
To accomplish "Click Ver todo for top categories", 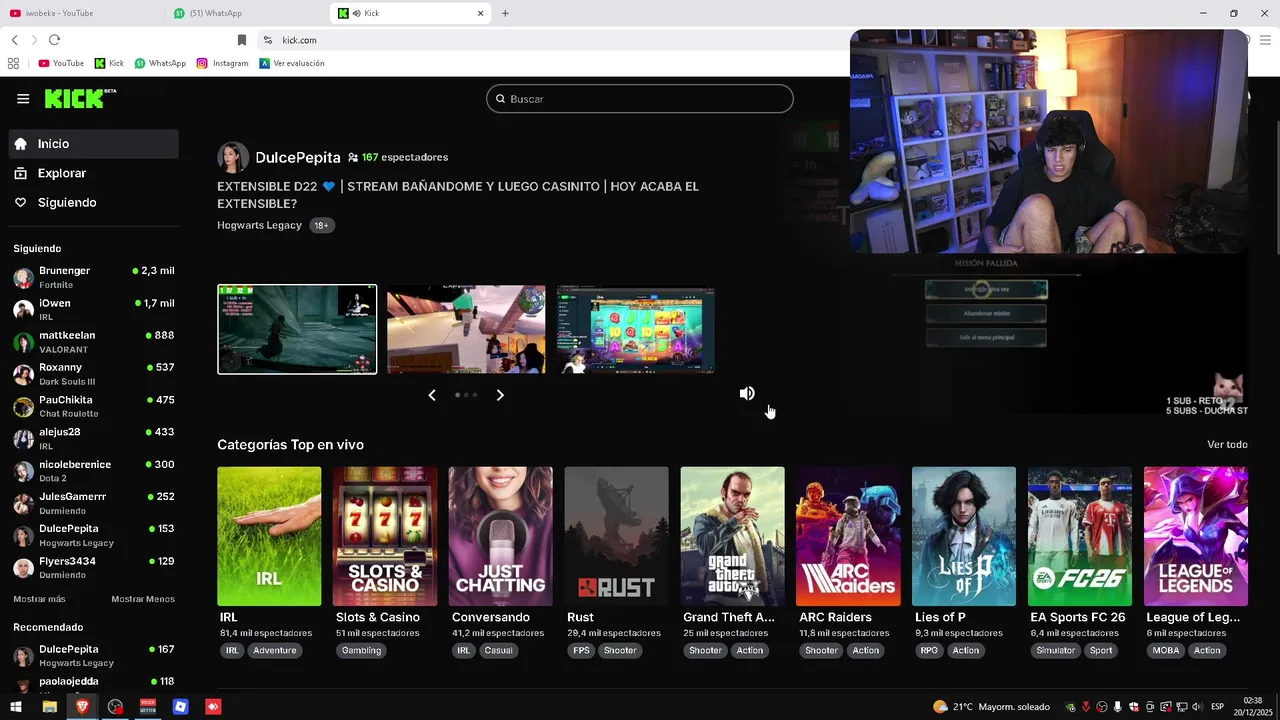I will (1227, 445).
